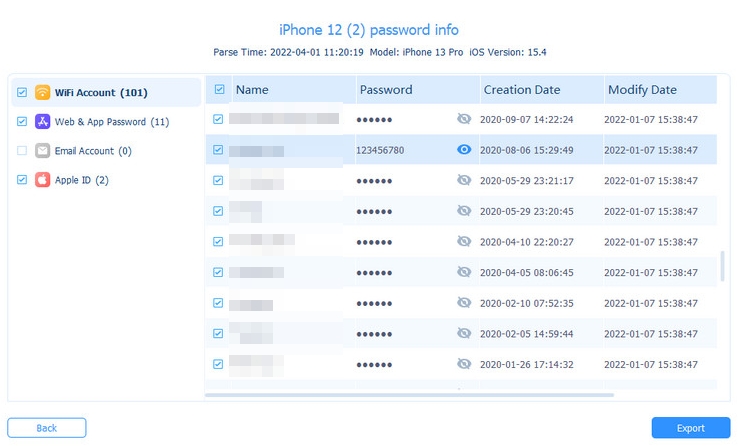738x446 pixels.
Task: Hide the revealed password 123456780
Action: 463,150
